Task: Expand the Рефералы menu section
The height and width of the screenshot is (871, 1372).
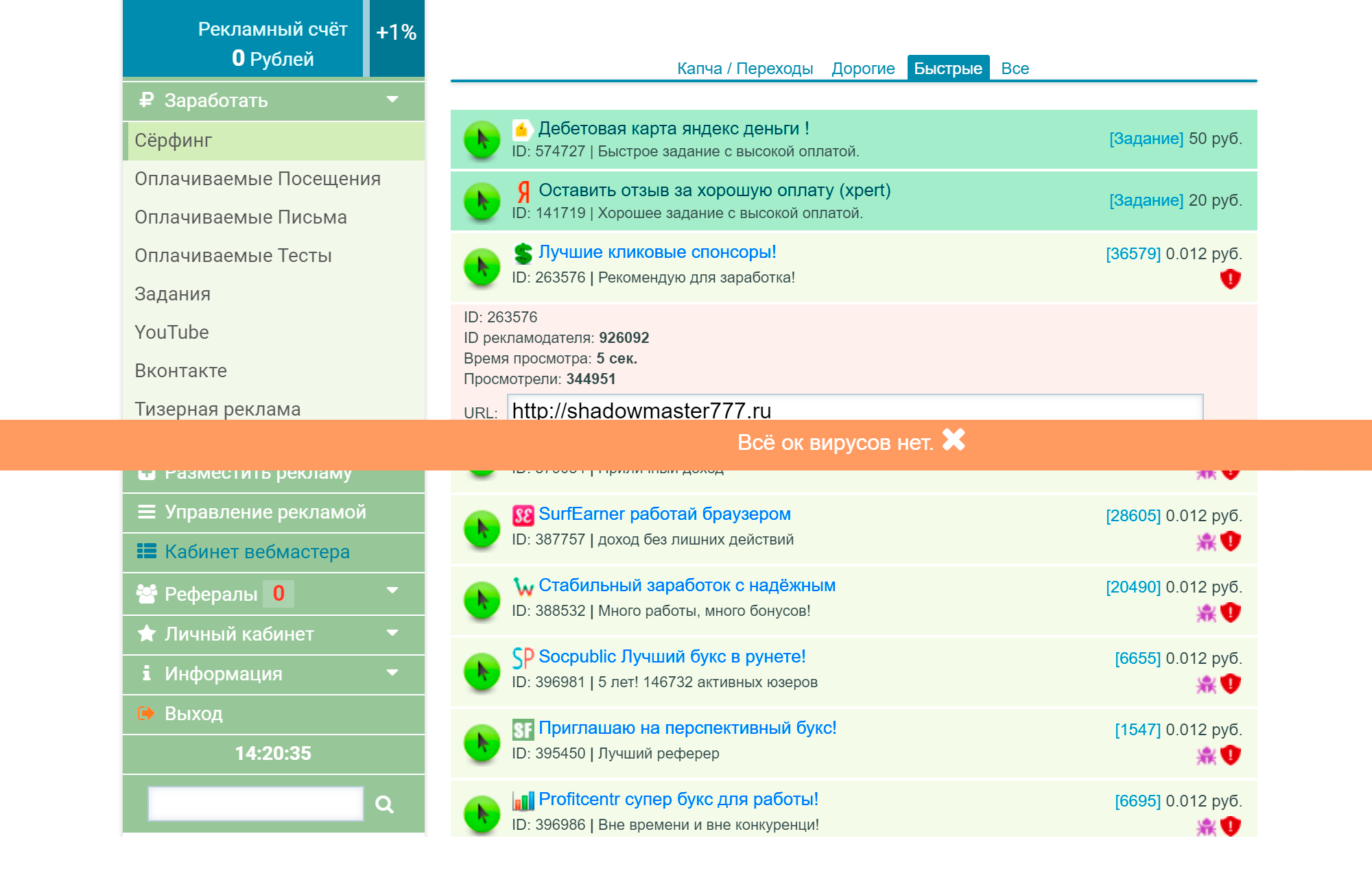Action: click(x=274, y=594)
